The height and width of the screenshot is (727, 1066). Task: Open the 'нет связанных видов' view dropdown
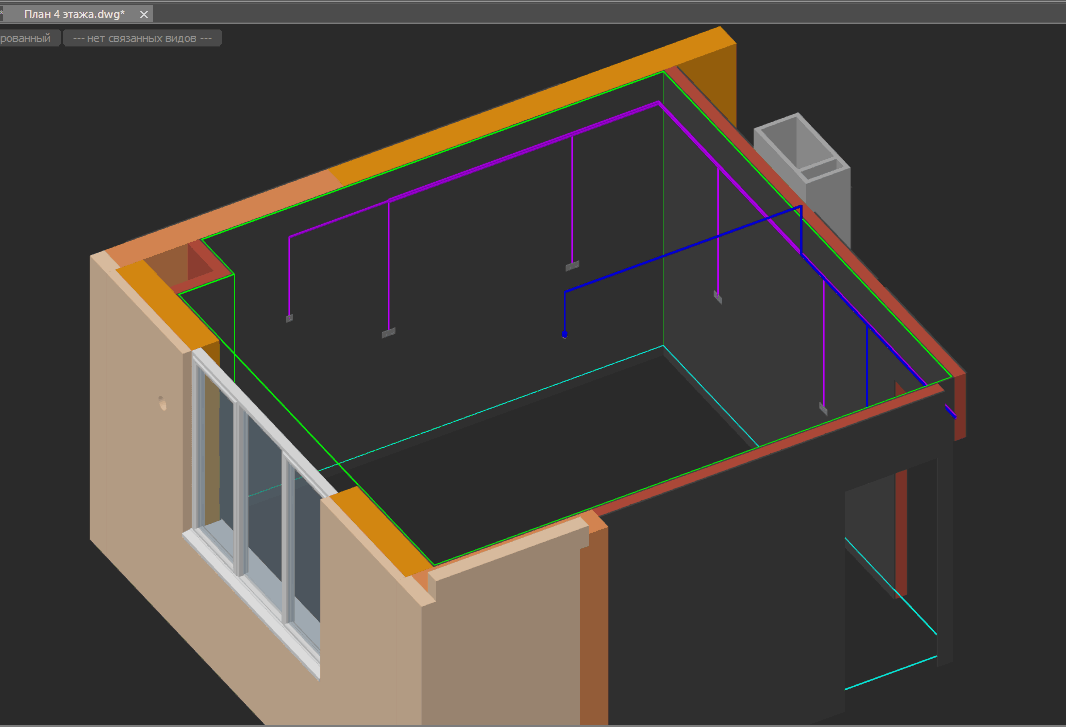tap(142, 38)
